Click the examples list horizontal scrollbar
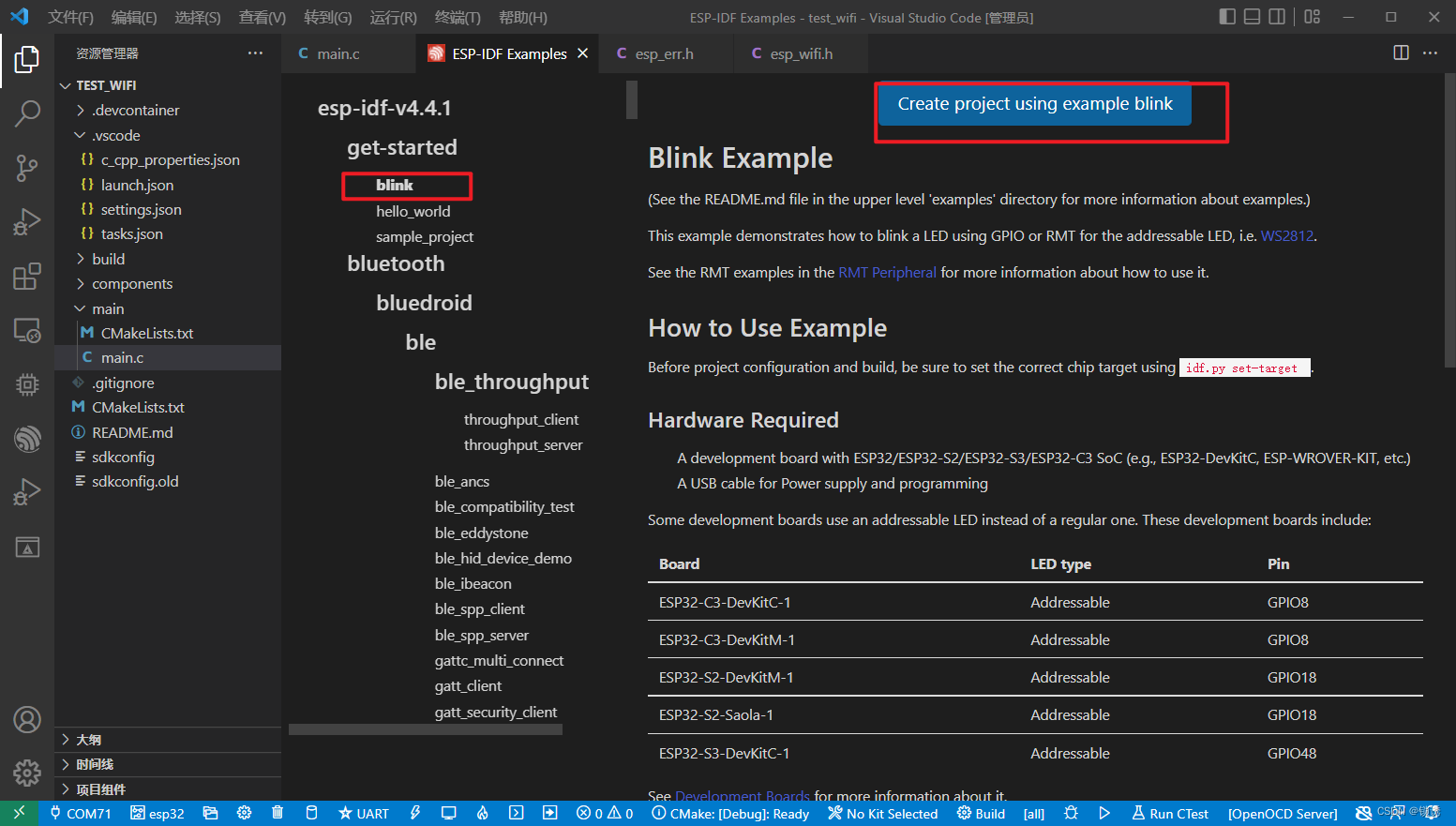This screenshot has width=1456, height=826. click(426, 729)
